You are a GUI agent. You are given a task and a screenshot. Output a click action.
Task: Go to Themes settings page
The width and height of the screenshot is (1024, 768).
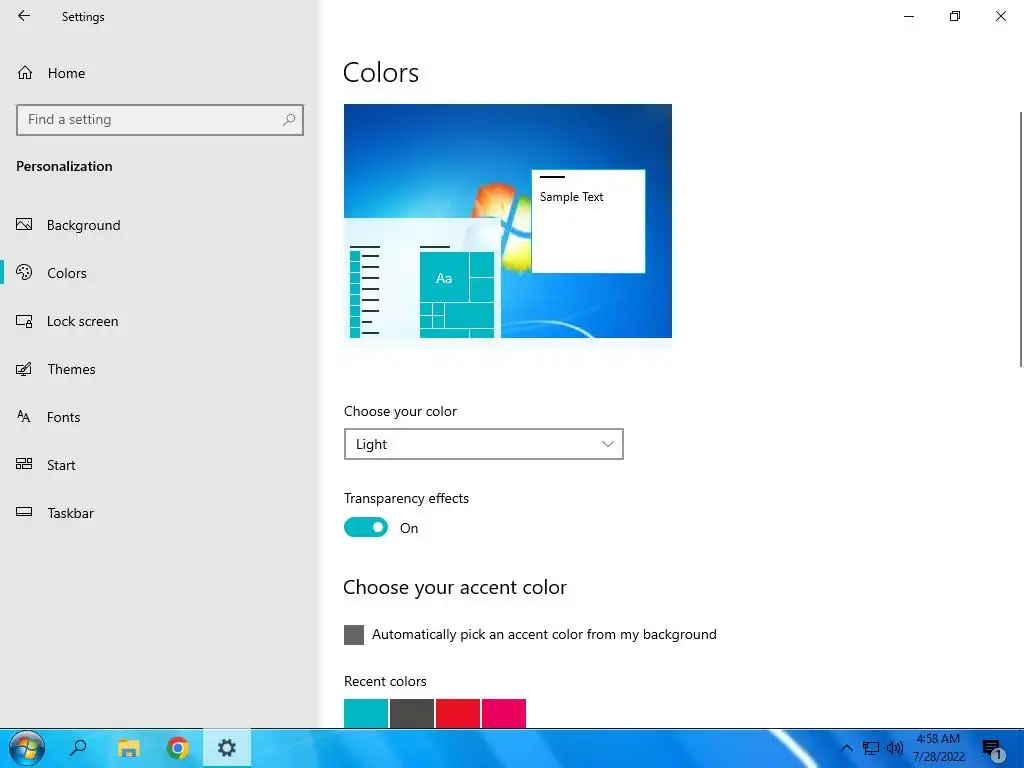pos(71,369)
